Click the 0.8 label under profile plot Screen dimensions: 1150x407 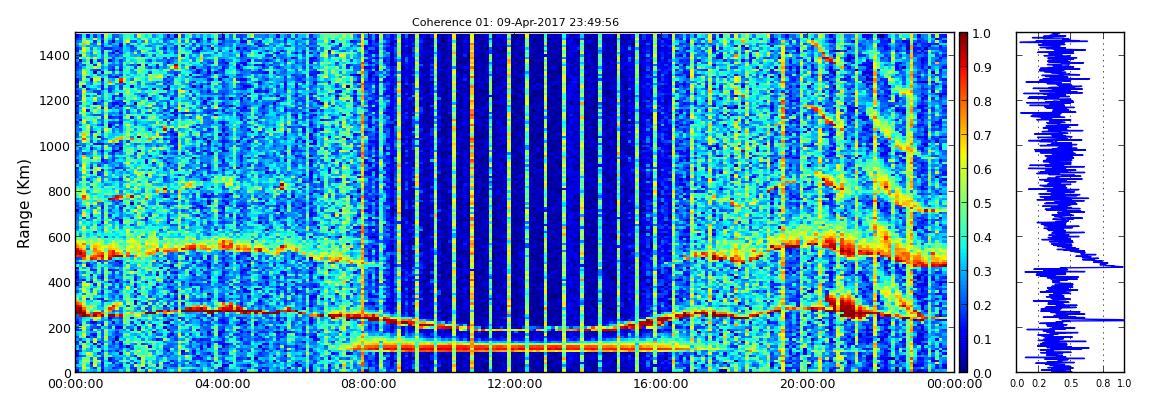[x=1103, y=383]
